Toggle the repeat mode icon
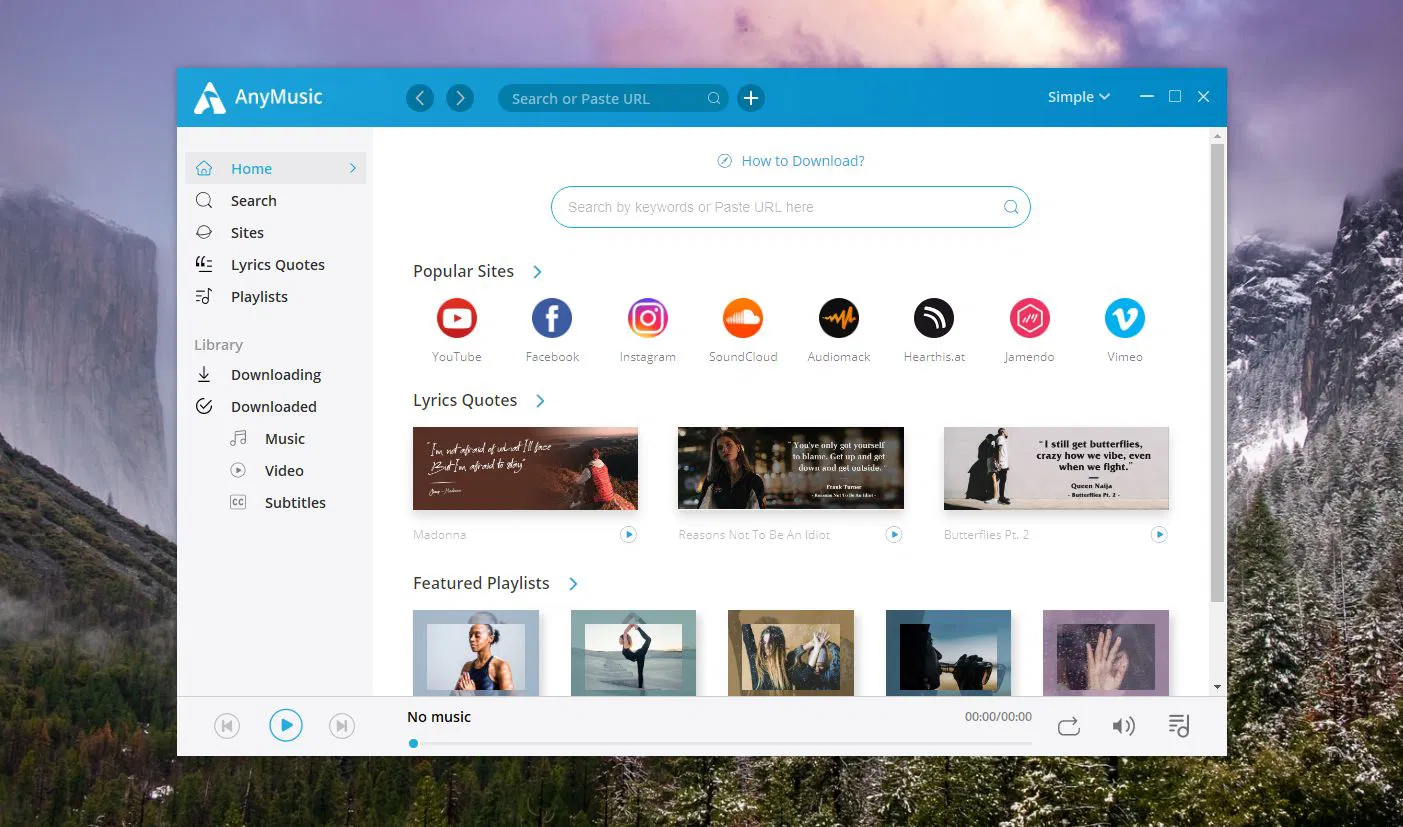1403x827 pixels. [1069, 726]
